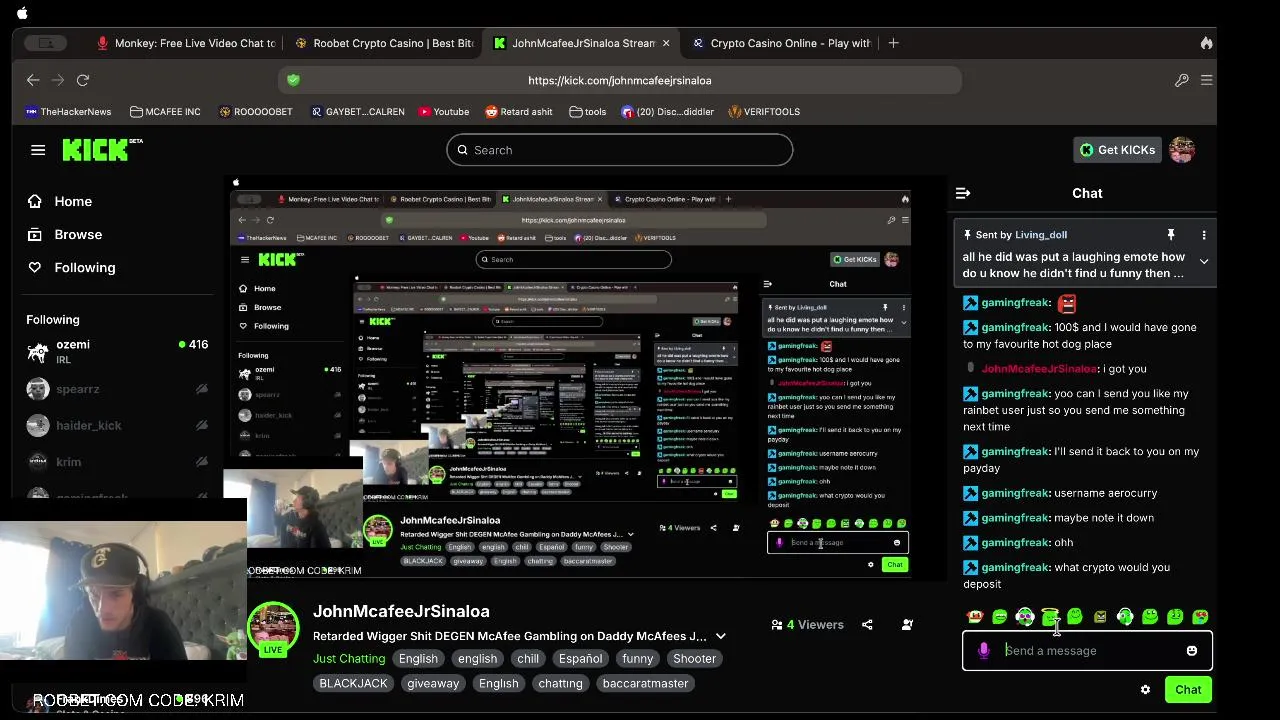Open the MCAFEE INC bookmarks folder
The image size is (1280, 720).
click(165, 112)
